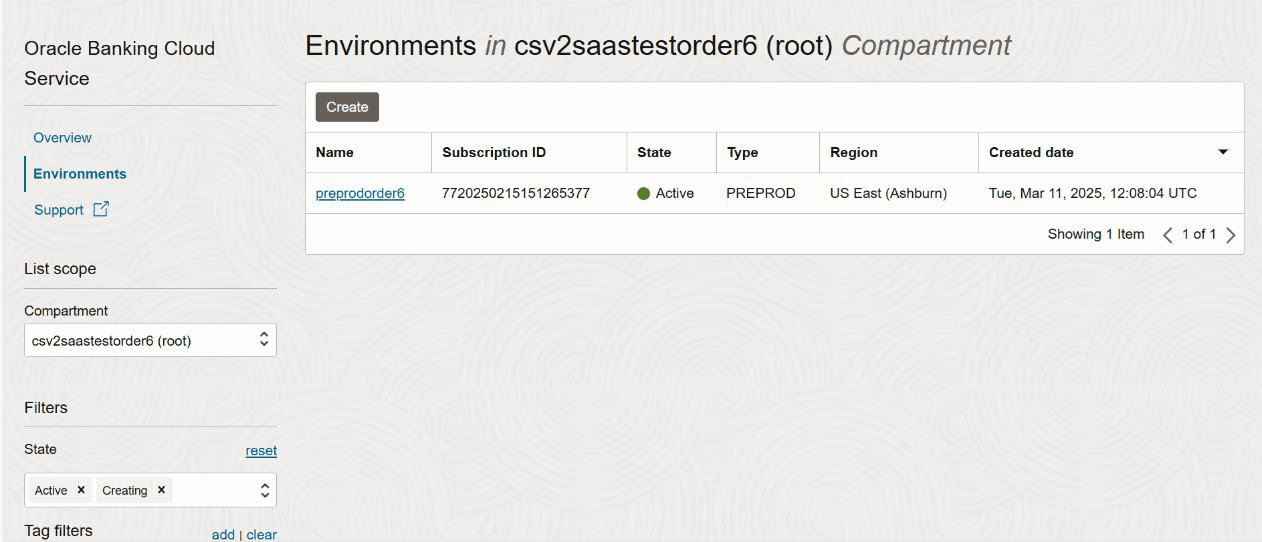
Task: Open the Compartment dropdown
Action: (150, 340)
